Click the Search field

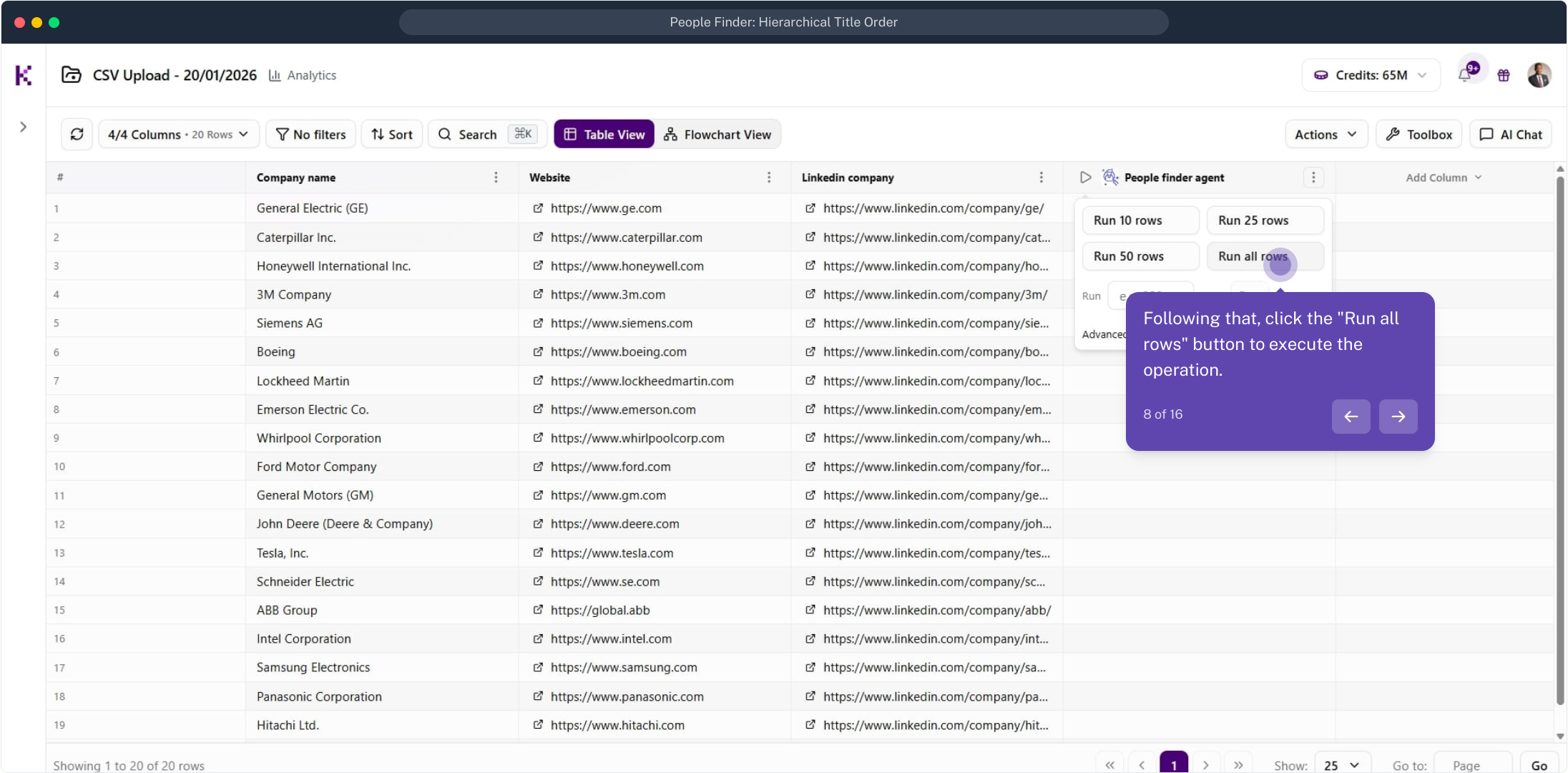click(487, 135)
